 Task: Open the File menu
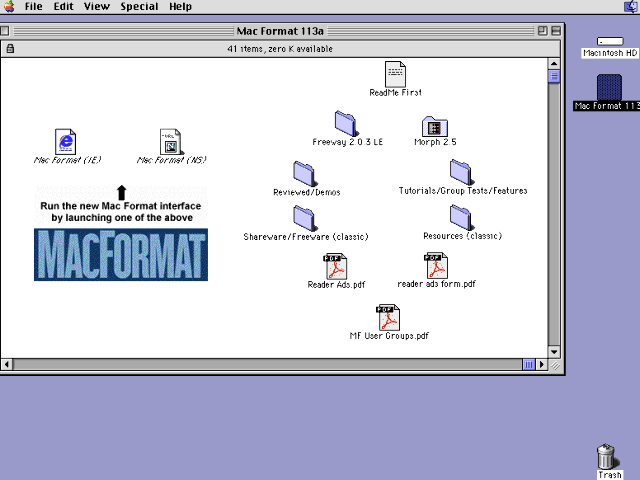click(x=33, y=7)
